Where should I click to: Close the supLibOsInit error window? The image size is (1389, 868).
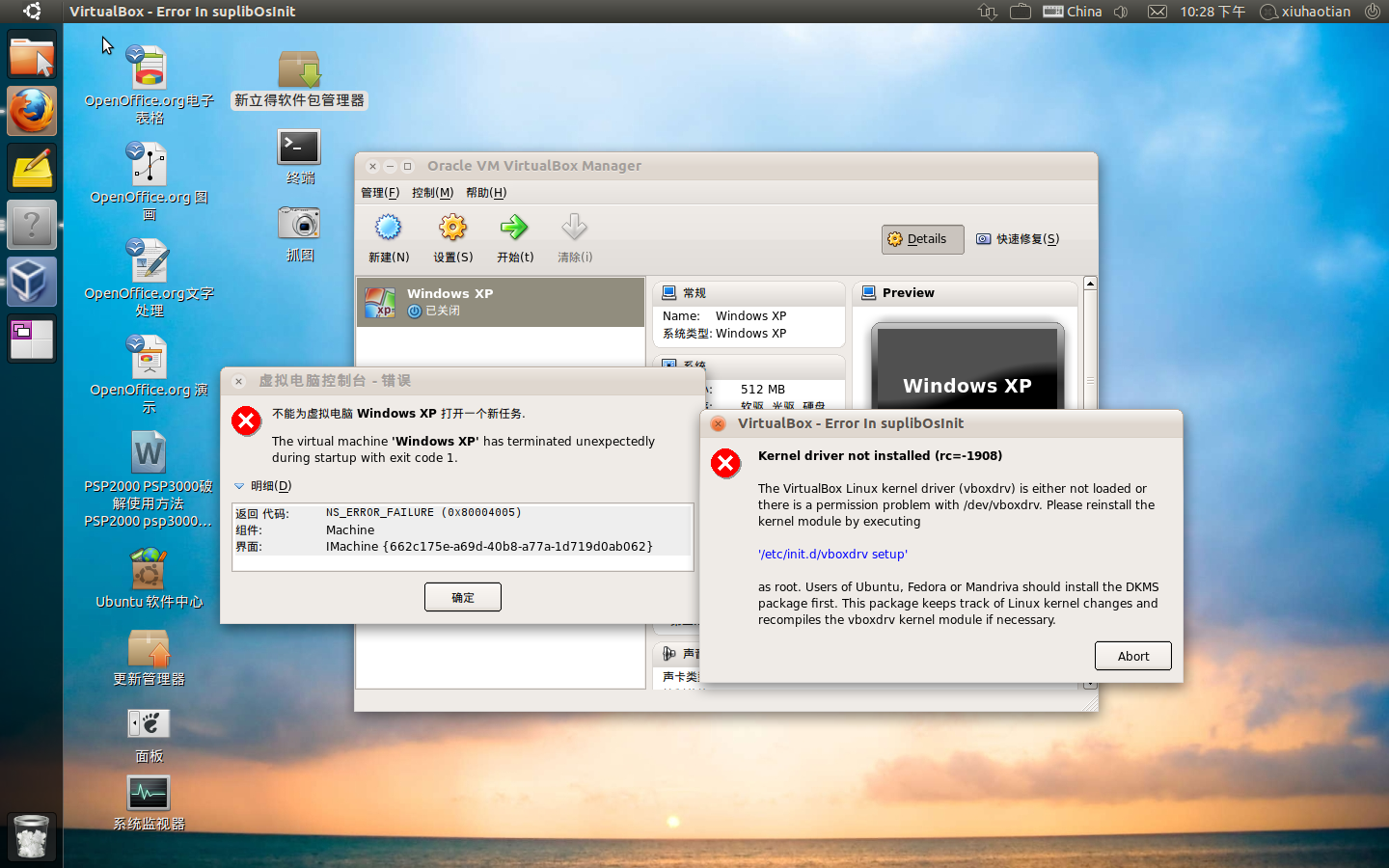pos(718,423)
